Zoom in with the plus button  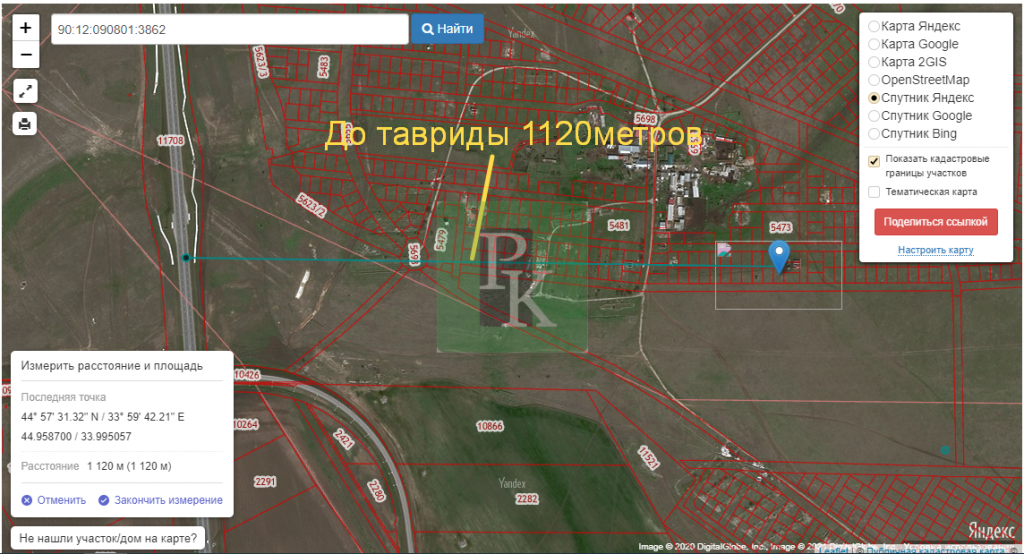tap(26, 28)
